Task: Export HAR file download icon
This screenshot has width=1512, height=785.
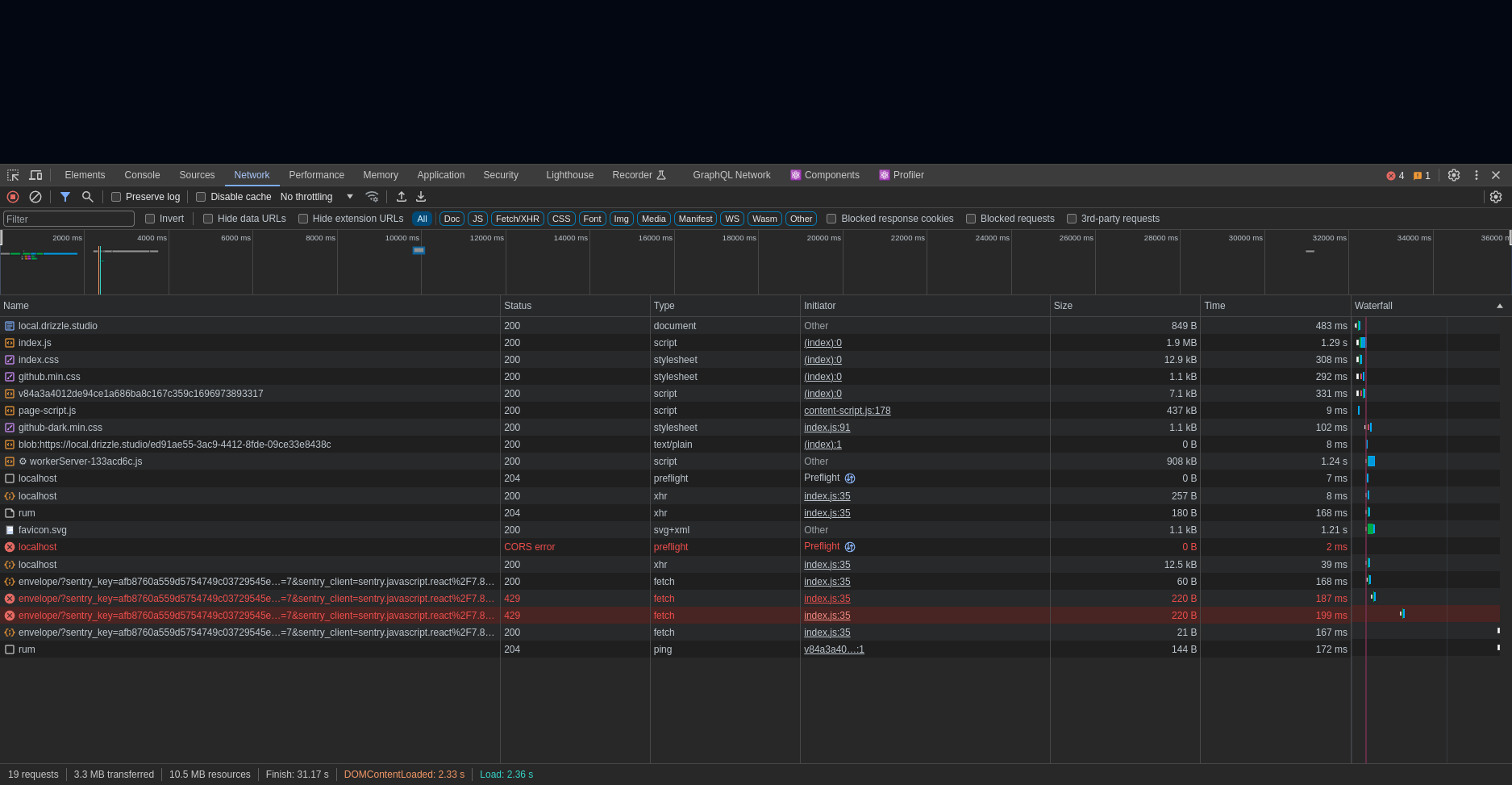Action: coord(421,197)
